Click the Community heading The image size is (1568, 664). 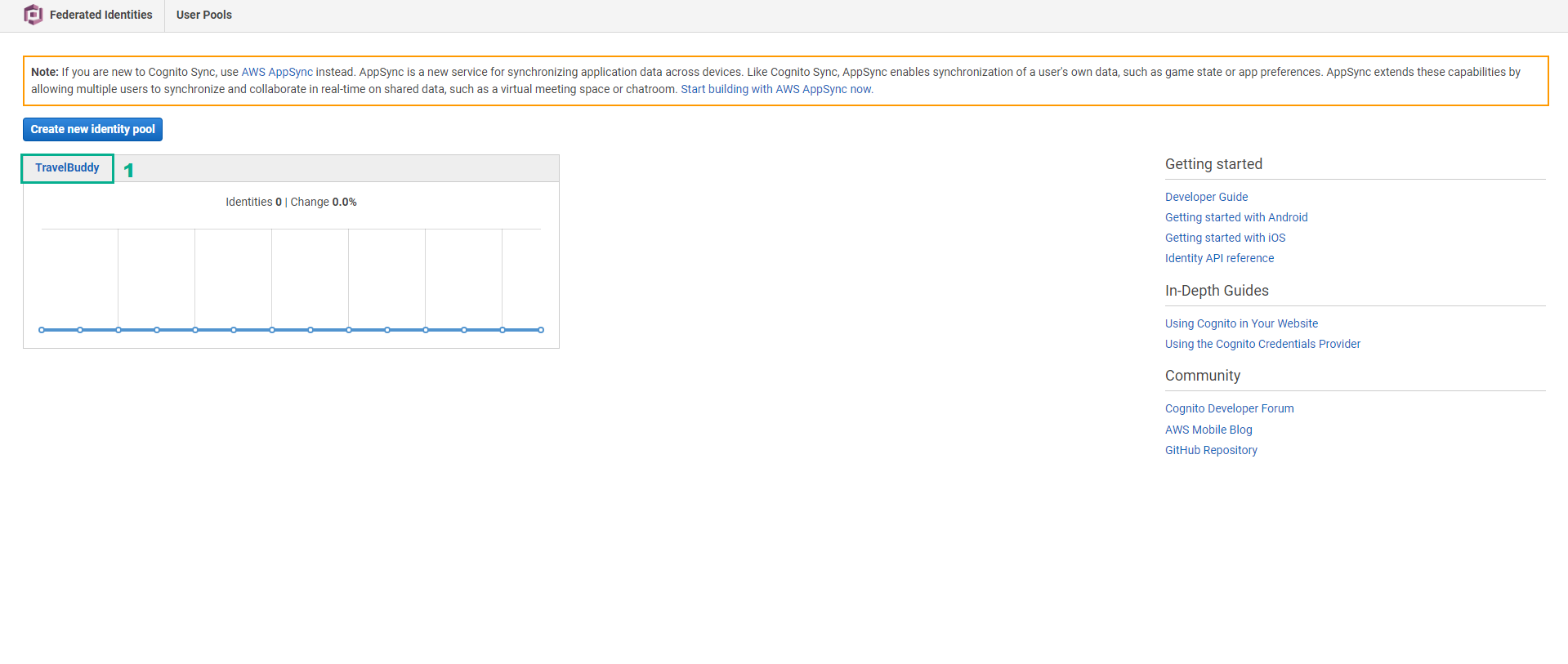coord(1203,376)
